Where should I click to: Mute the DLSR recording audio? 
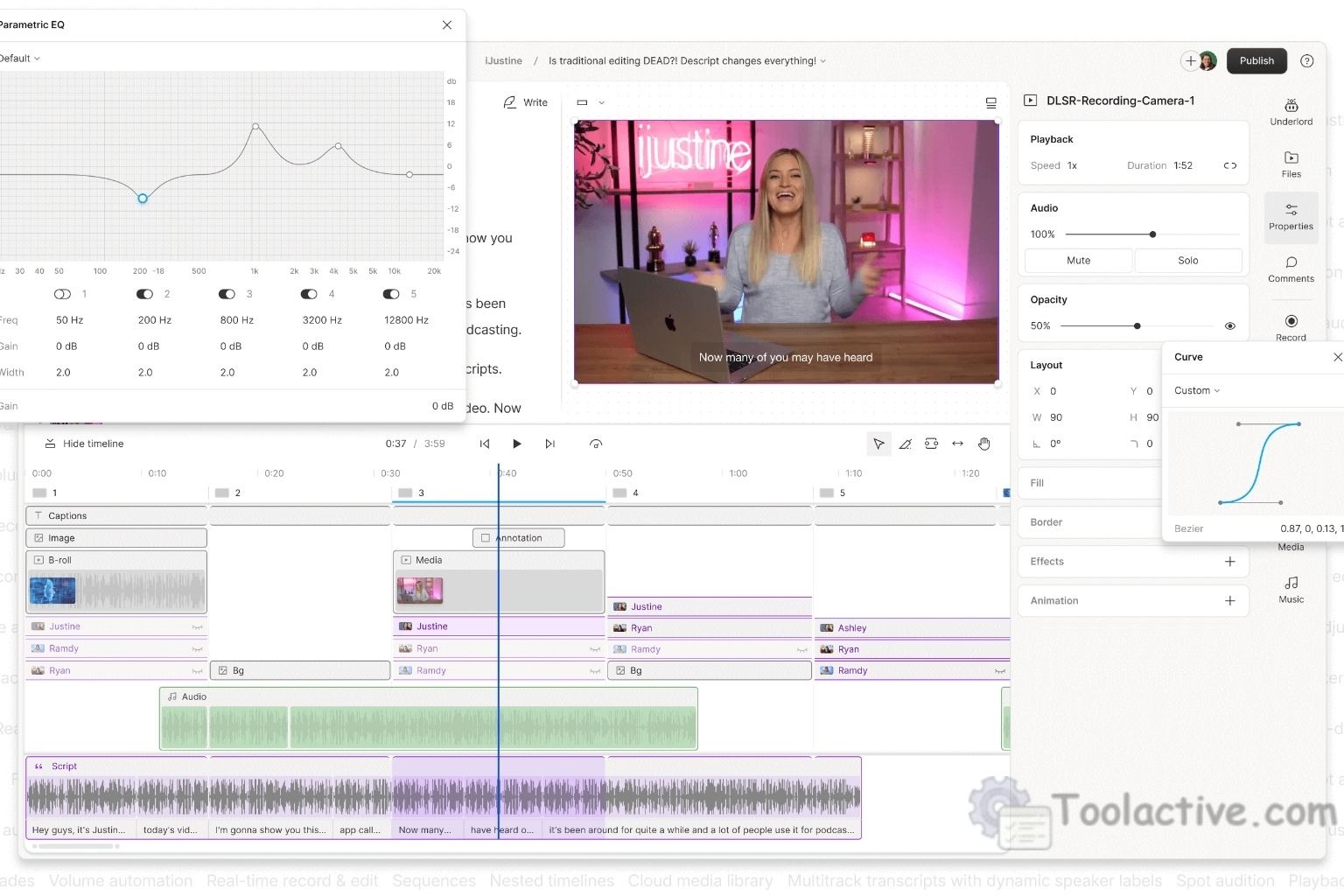[1078, 260]
